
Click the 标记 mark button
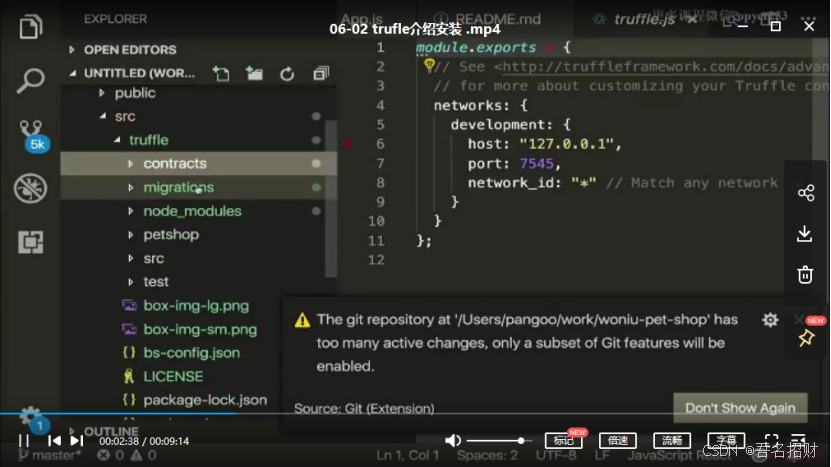[563, 440]
